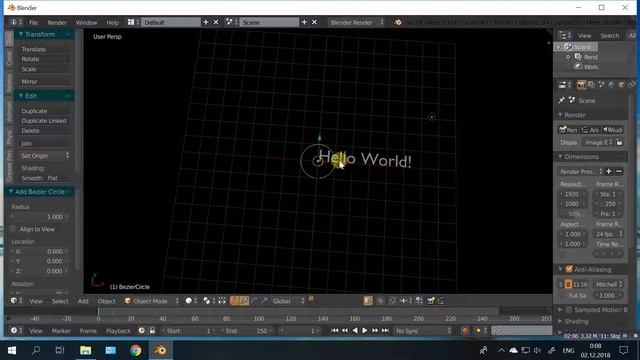Open the Render Presets dropdown
The image size is (640, 360).
pyautogui.click(x=580, y=171)
